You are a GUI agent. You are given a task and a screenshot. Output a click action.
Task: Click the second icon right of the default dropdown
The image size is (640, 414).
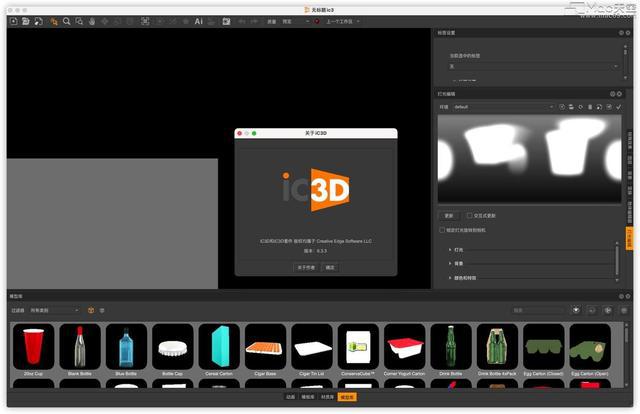click(x=571, y=107)
